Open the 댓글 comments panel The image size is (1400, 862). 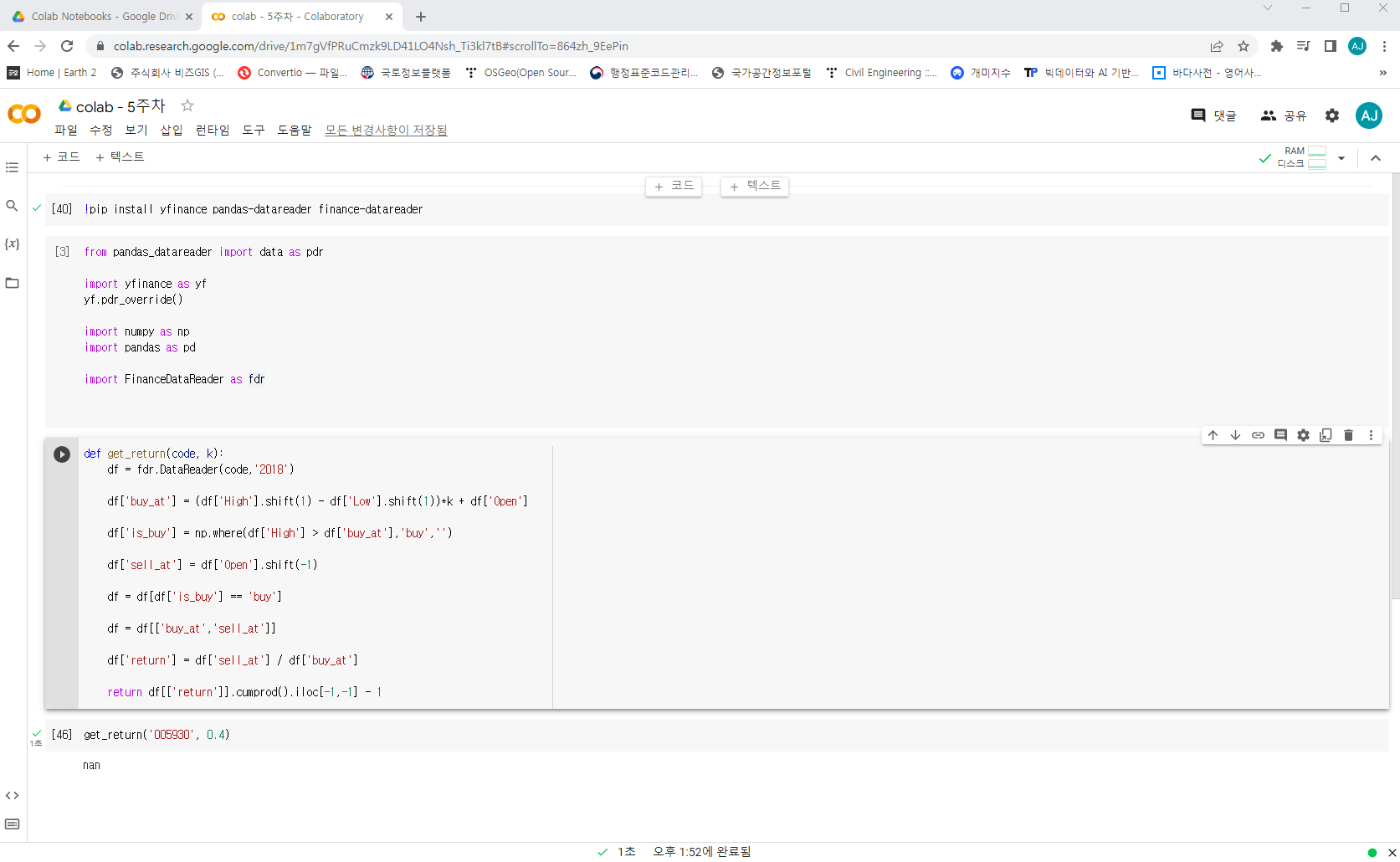tap(1213, 115)
